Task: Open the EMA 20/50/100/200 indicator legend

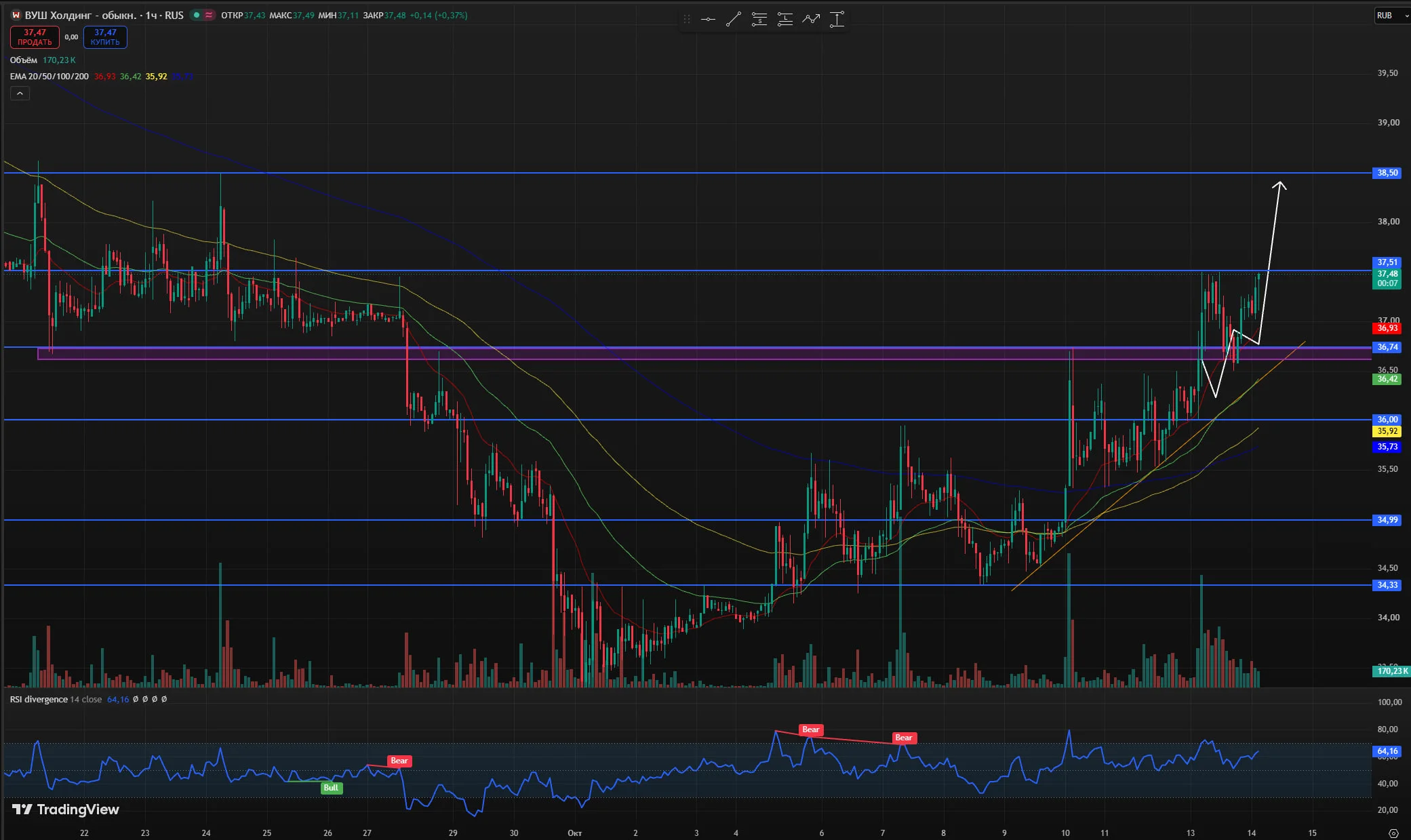Action: point(49,77)
